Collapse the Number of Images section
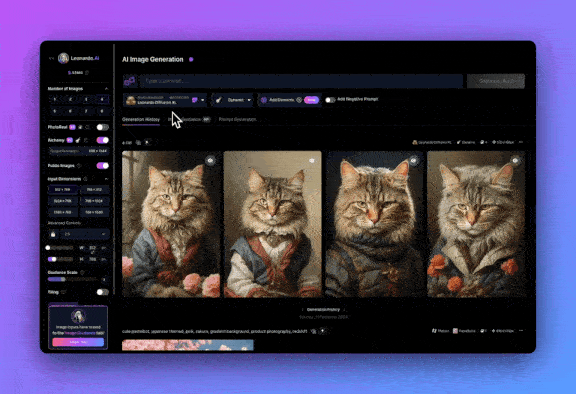This screenshot has width=576, height=394. [106, 89]
